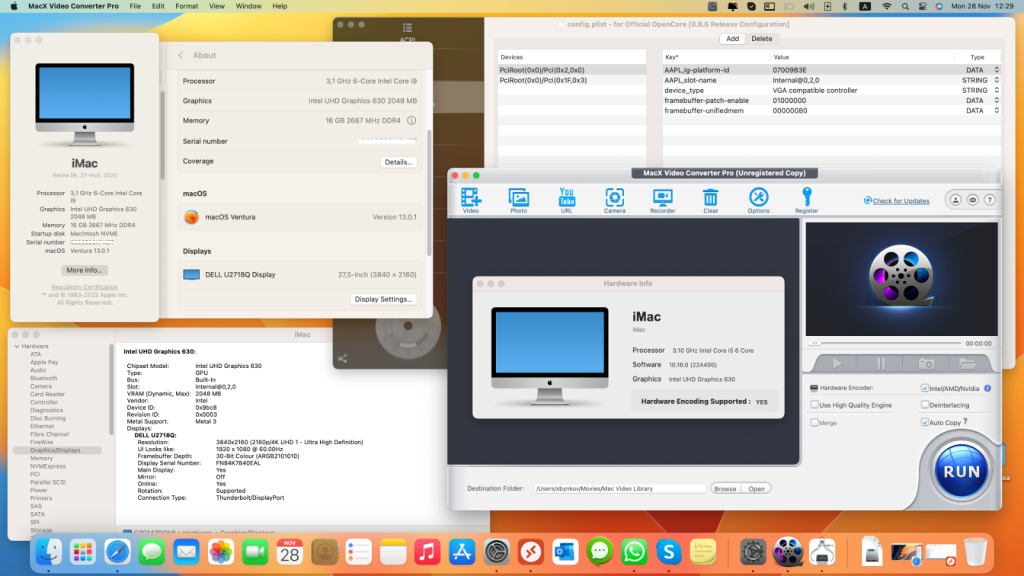Toggle the Deinterlacing checkbox
This screenshot has width=1024, height=576.
(x=925, y=405)
